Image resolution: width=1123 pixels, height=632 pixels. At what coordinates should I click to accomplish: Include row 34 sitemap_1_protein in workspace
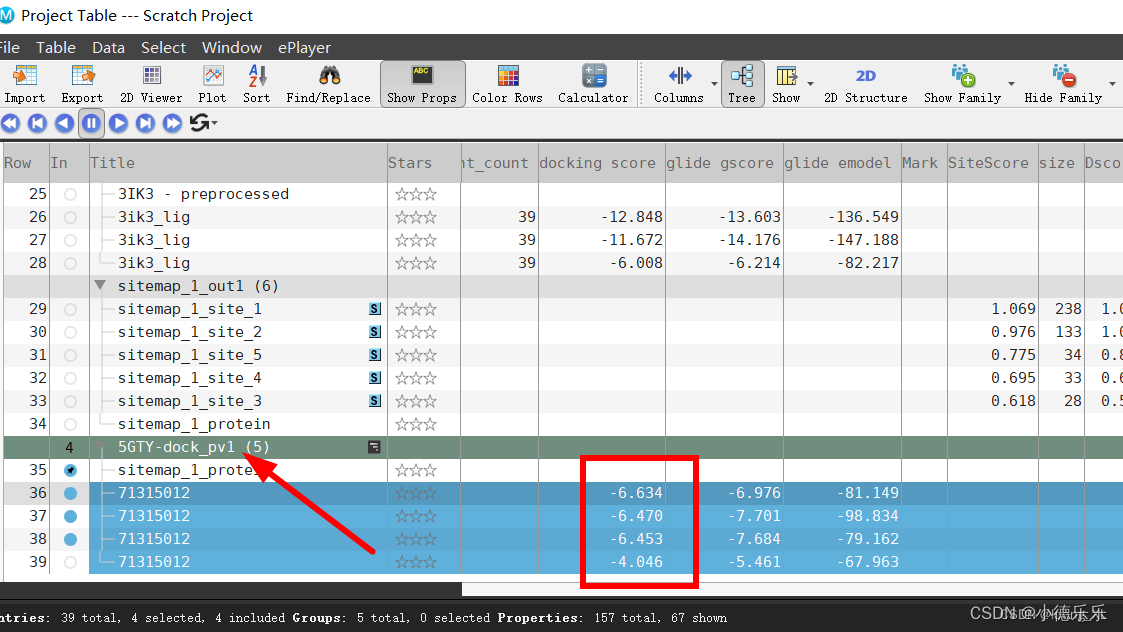[70, 424]
